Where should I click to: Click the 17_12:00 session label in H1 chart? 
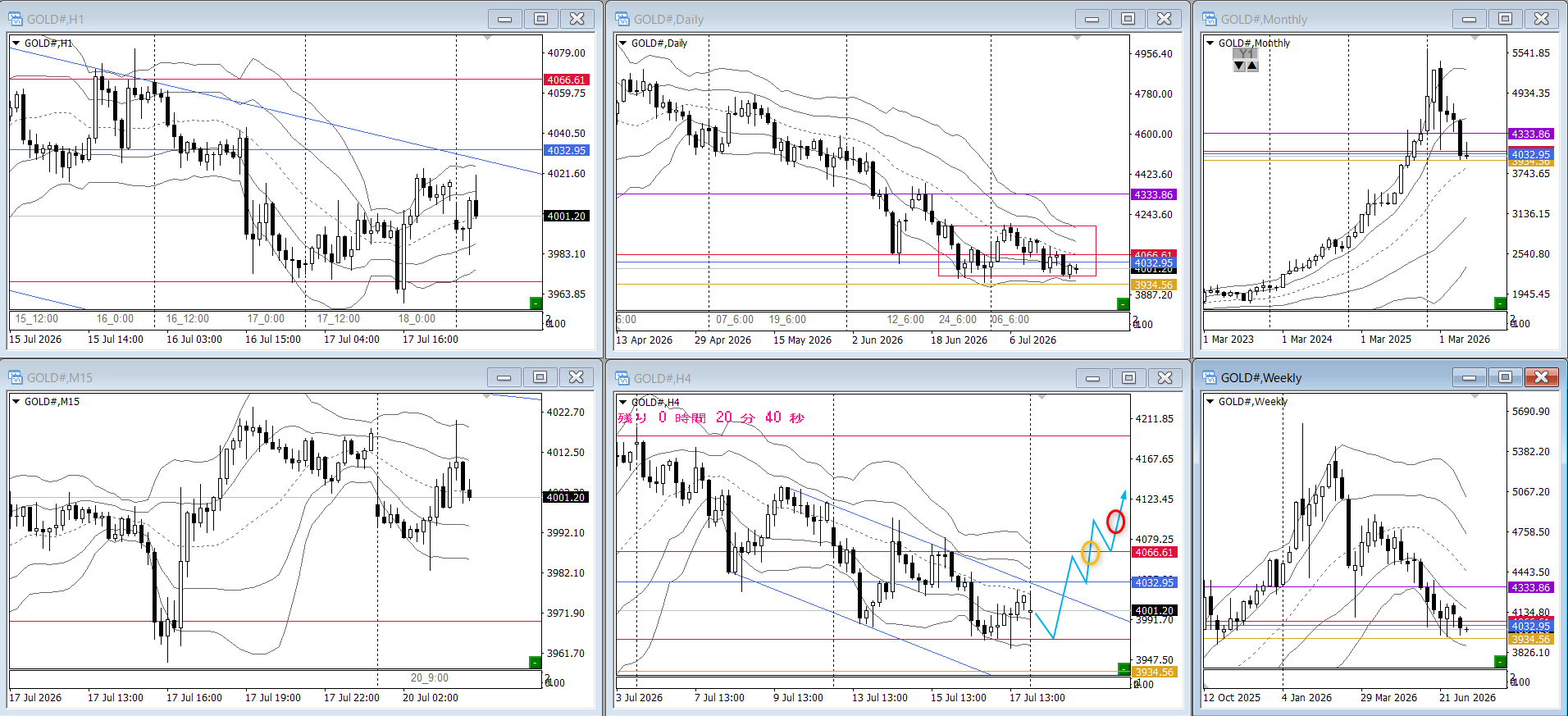coord(339,318)
